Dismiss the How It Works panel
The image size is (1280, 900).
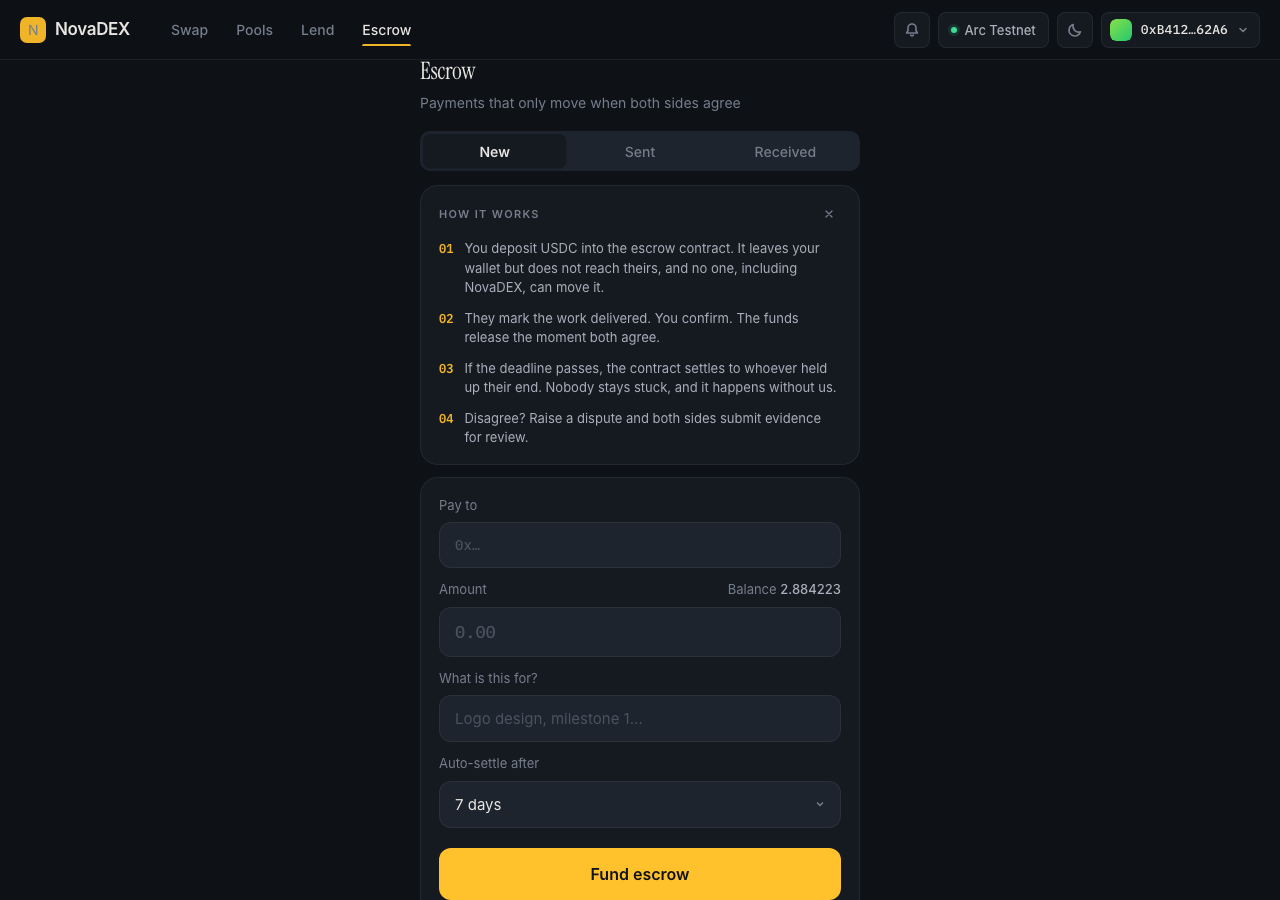tap(829, 214)
